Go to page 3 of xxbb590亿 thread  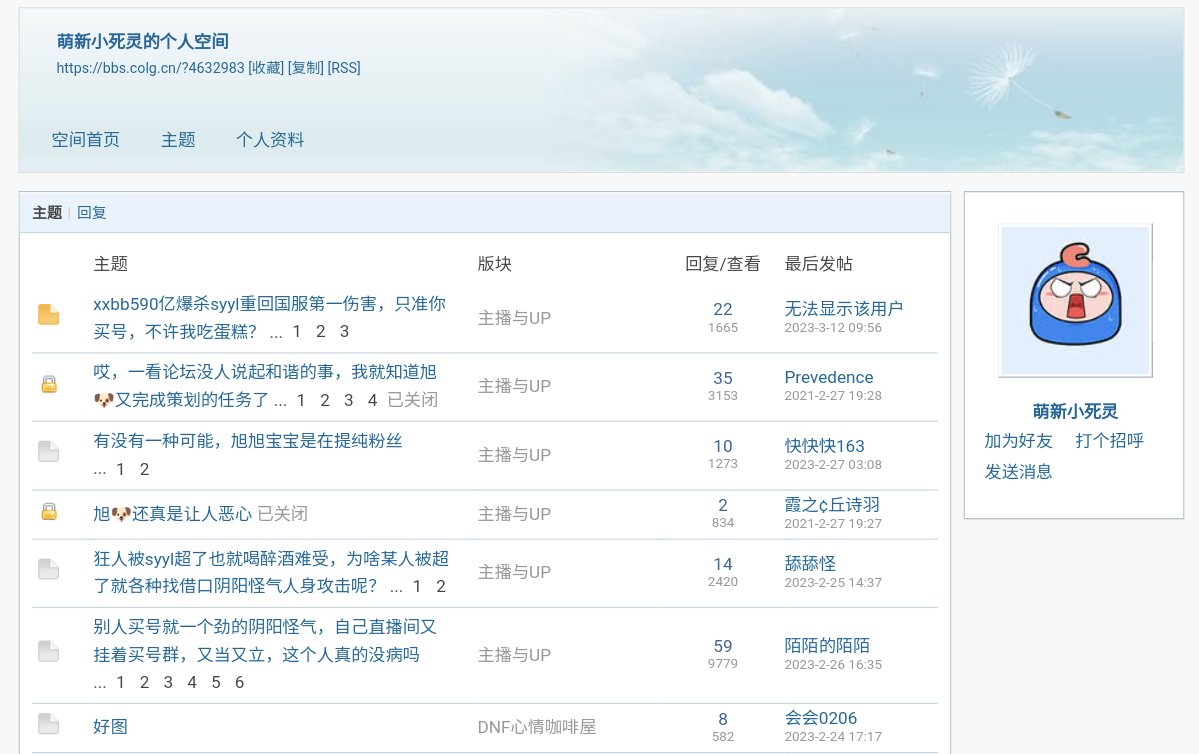pos(344,331)
